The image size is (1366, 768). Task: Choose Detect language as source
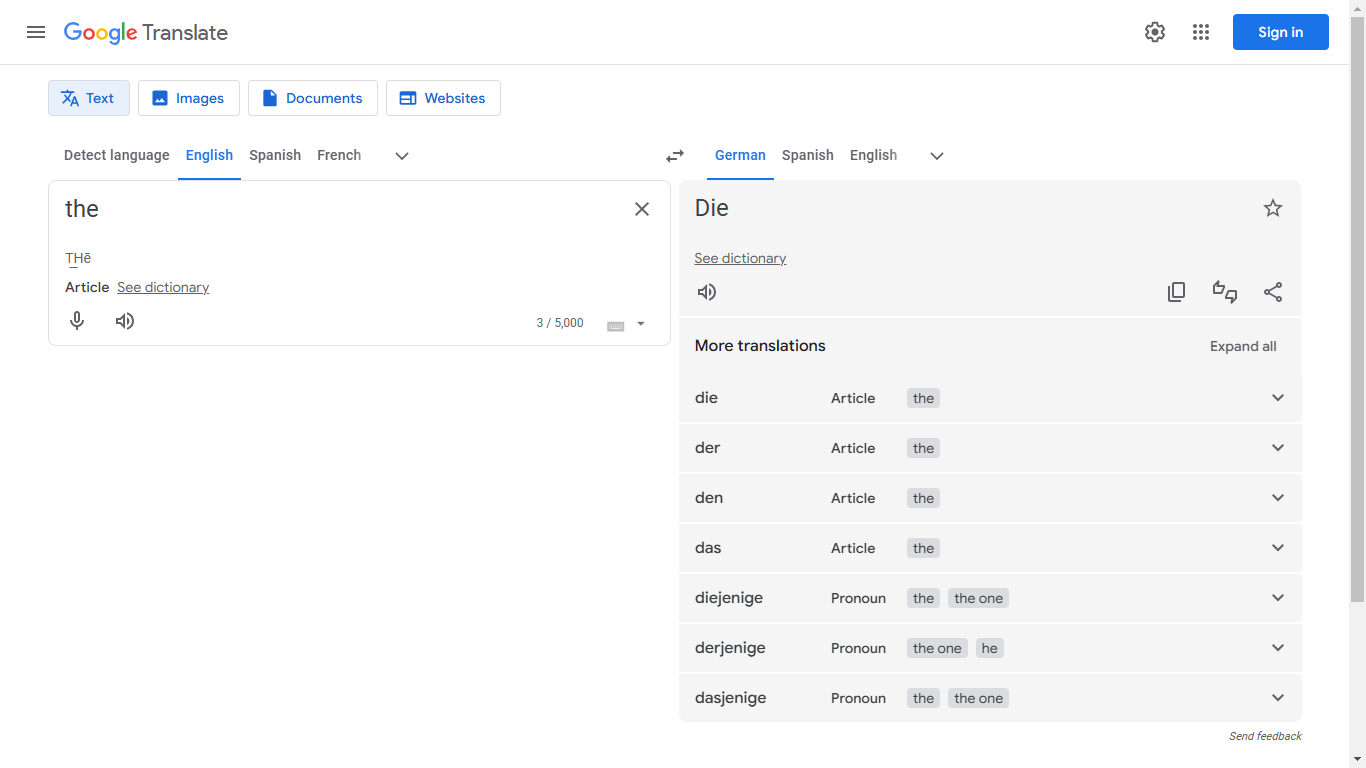pos(117,155)
